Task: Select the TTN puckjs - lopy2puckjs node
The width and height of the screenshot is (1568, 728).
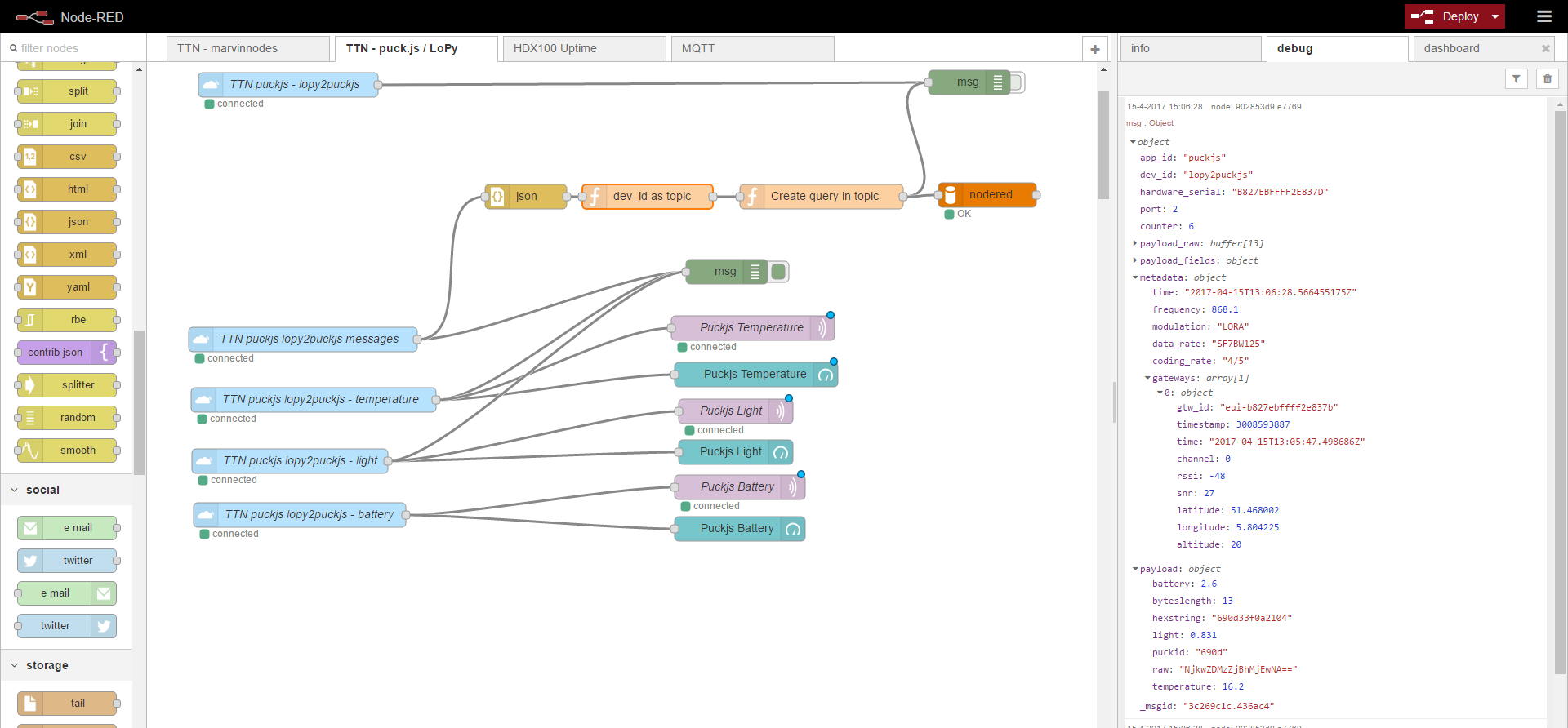Action: click(288, 85)
